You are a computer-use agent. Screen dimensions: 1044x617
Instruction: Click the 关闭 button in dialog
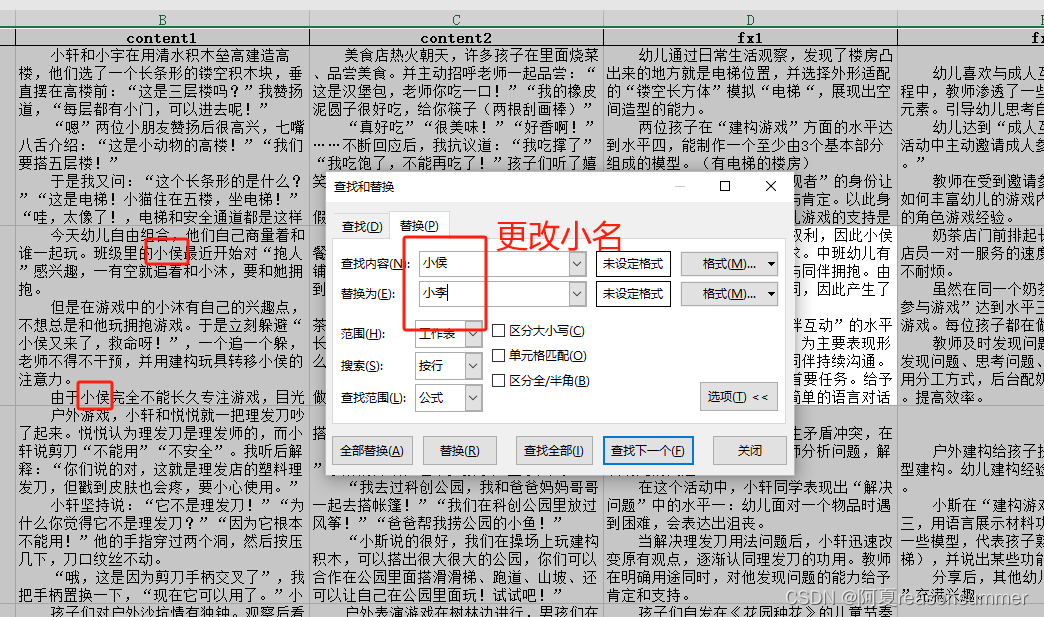[x=750, y=451]
